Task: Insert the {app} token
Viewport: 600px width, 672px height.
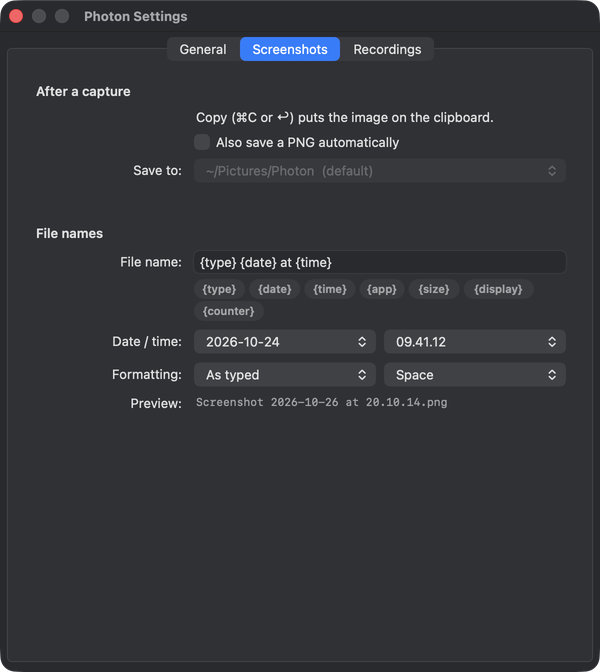Action: pos(382,289)
